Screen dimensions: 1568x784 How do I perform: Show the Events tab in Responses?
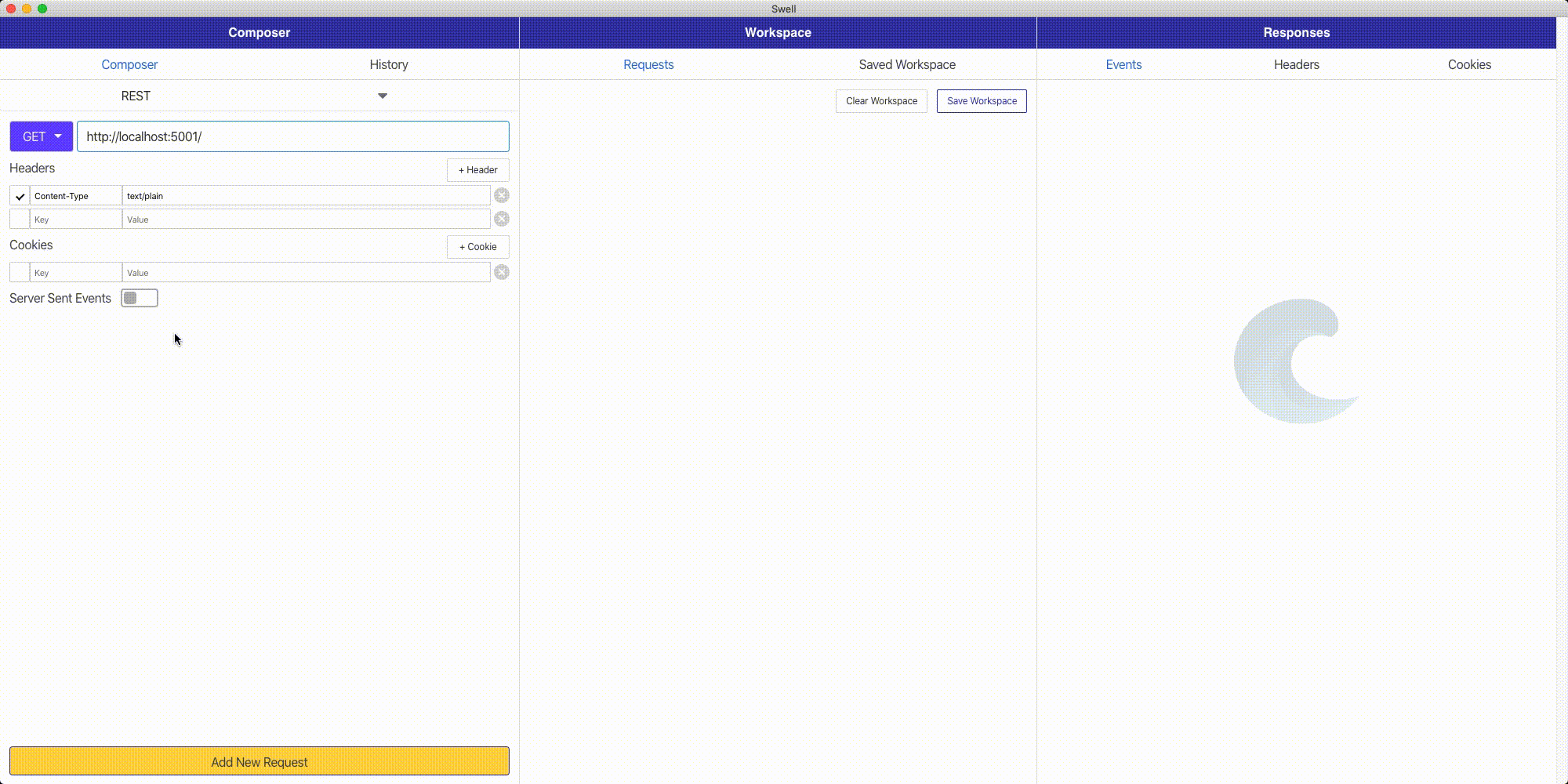pyautogui.click(x=1123, y=64)
